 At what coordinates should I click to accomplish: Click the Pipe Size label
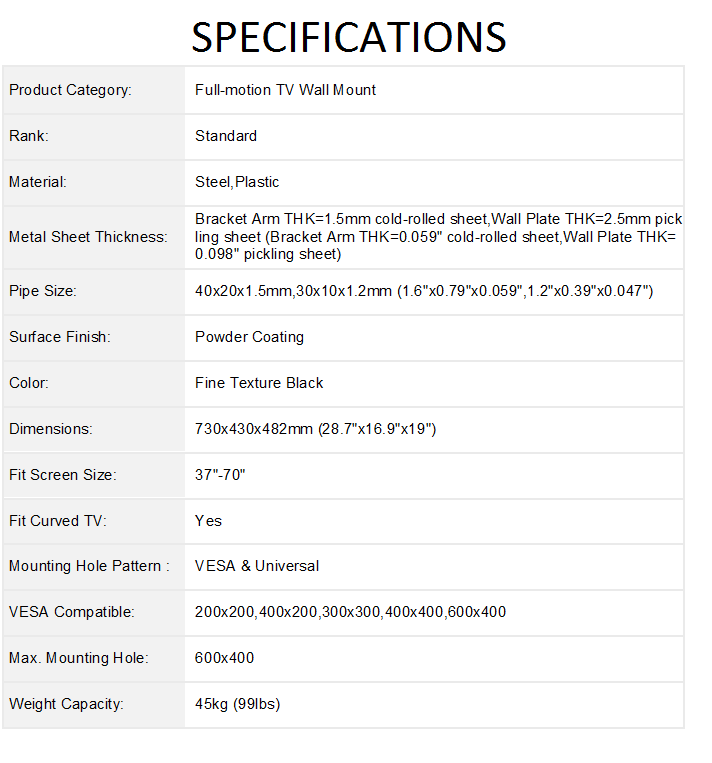click(43, 291)
